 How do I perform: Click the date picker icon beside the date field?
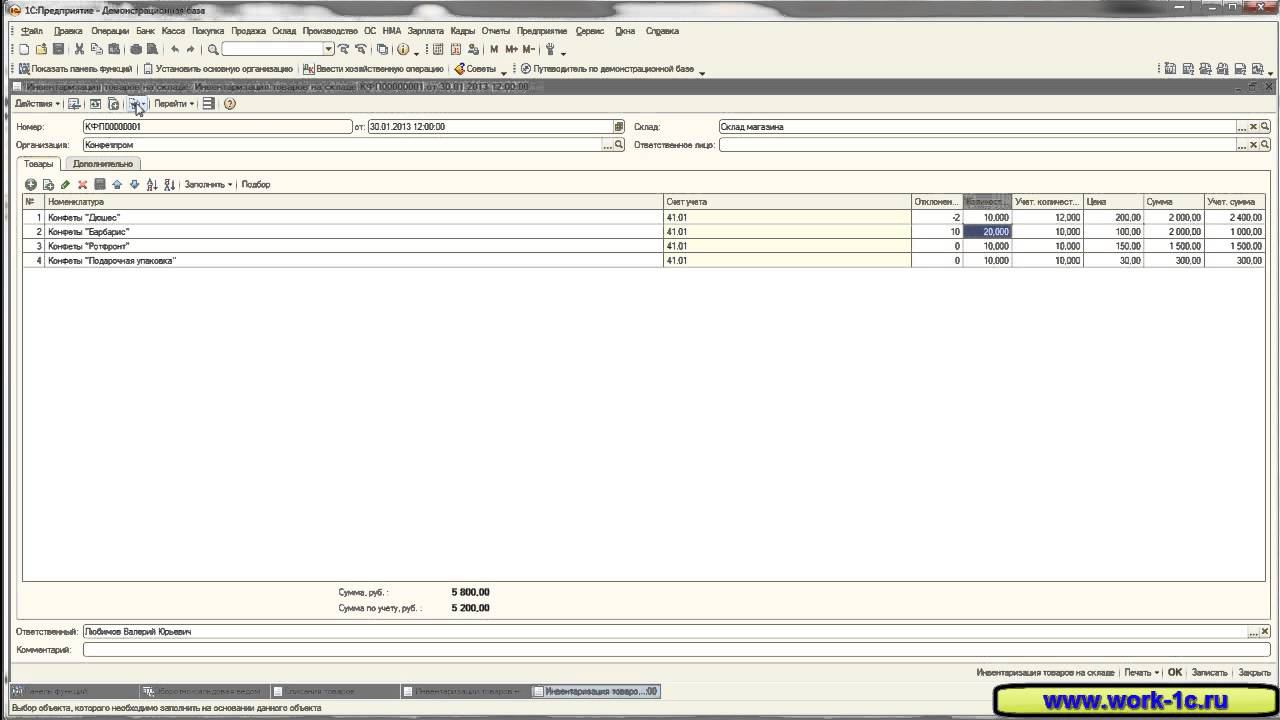[x=619, y=127]
